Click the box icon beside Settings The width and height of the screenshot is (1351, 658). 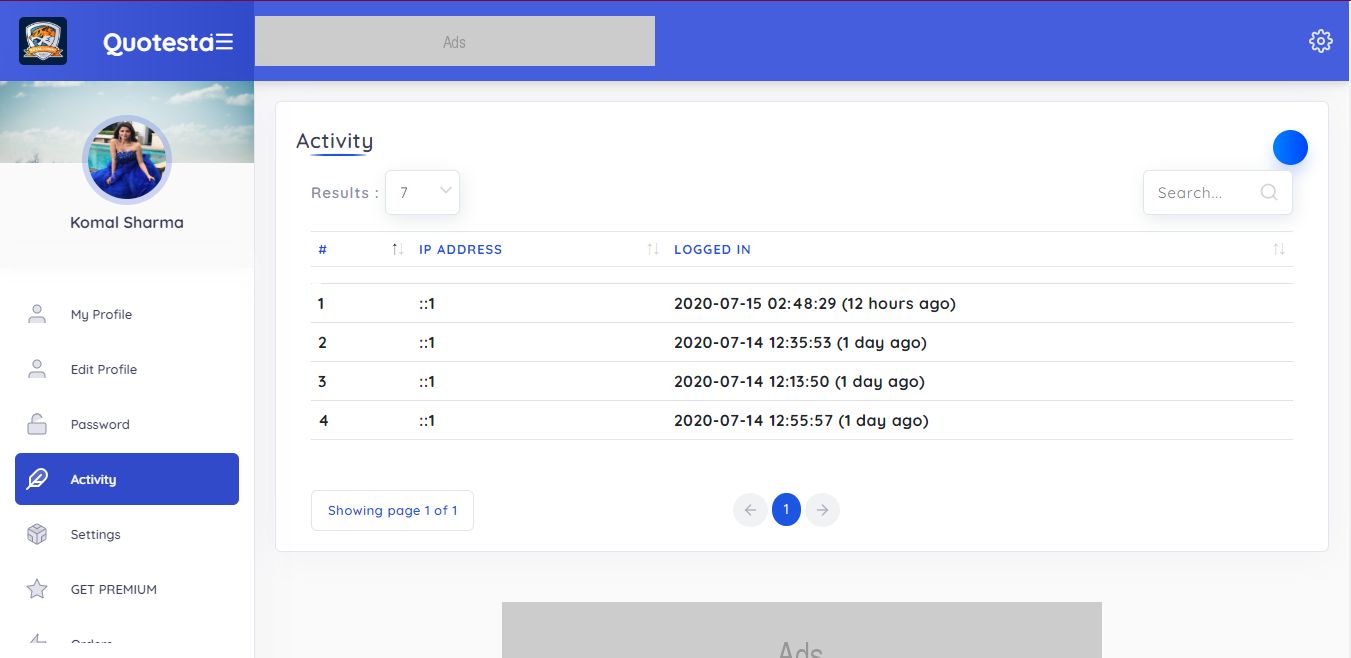pyautogui.click(x=37, y=534)
